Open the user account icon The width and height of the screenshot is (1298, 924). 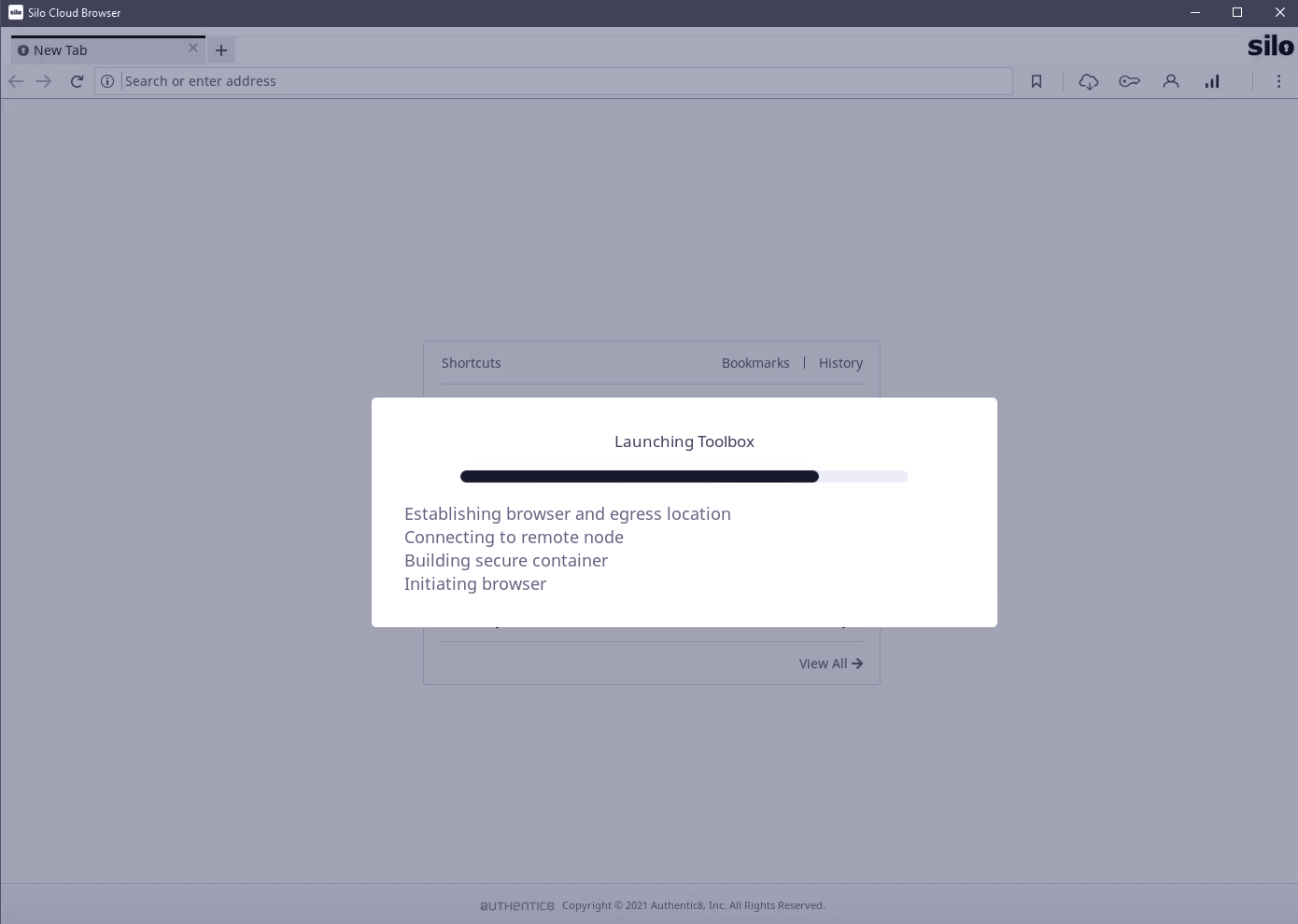1170,81
